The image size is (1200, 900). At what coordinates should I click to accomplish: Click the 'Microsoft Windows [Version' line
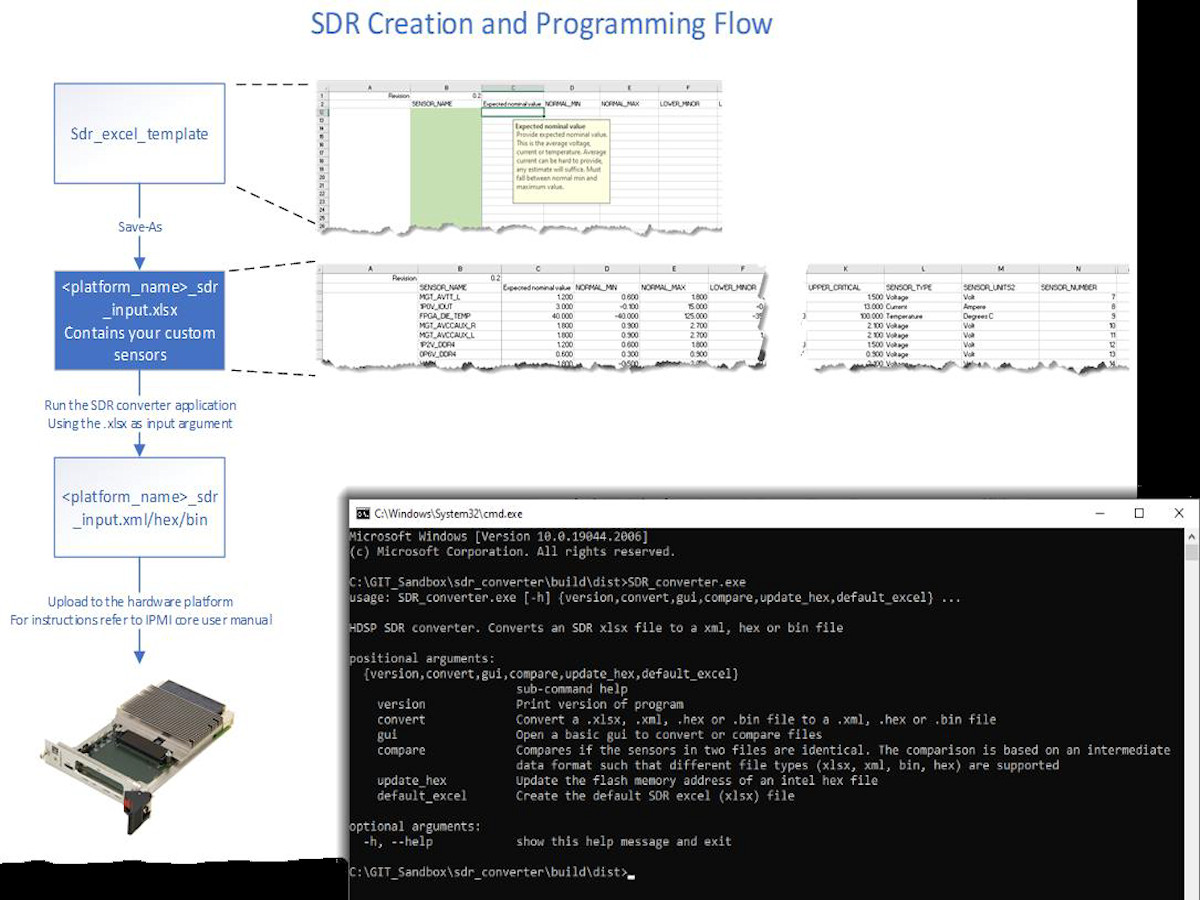click(498, 536)
